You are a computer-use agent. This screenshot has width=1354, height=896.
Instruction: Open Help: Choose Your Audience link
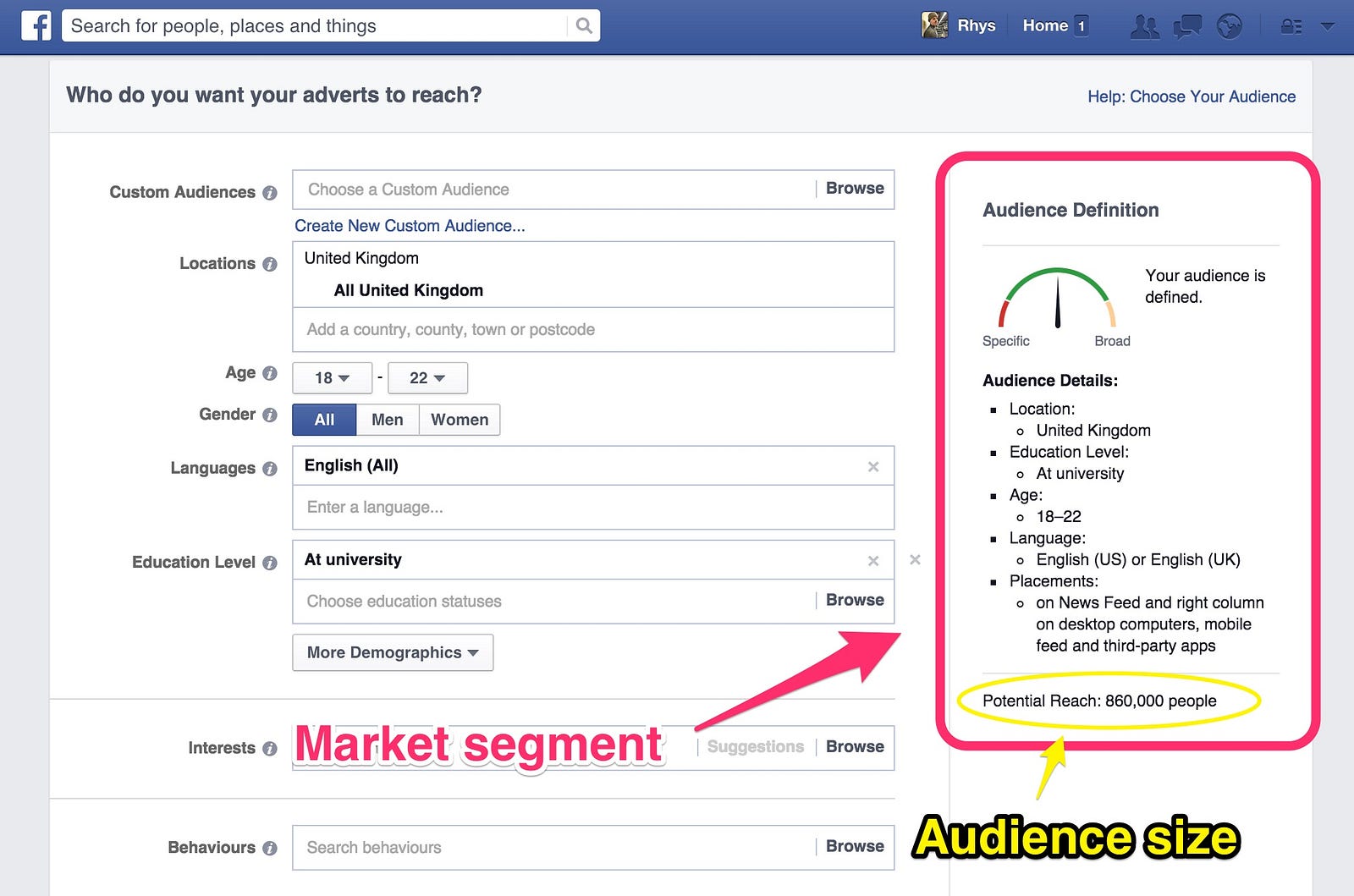(1192, 96)
